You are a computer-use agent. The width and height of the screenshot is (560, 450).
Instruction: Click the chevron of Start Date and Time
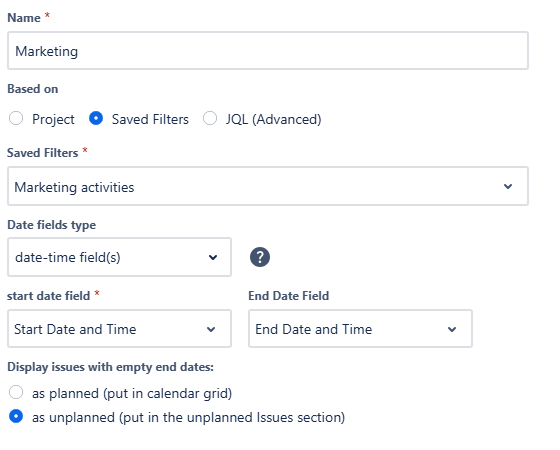point(211,329)
